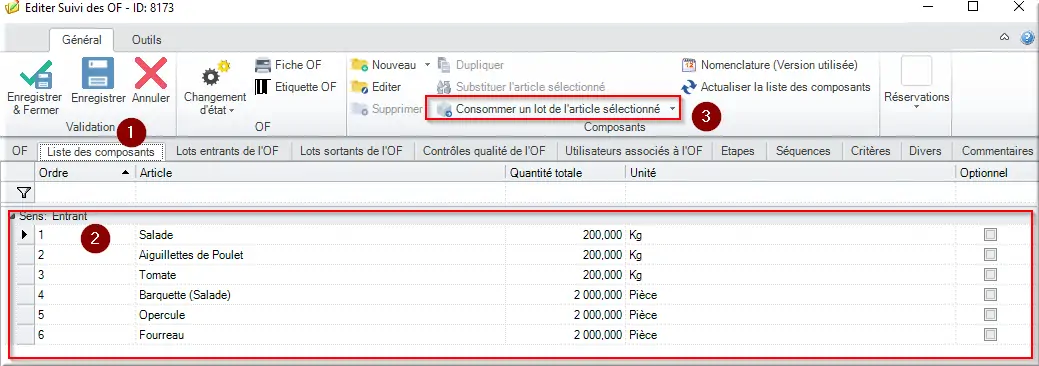The width and height of the screenshot is (1039, 366).
Task: Click the red Annuler cross icon
Action: [151, 74]
